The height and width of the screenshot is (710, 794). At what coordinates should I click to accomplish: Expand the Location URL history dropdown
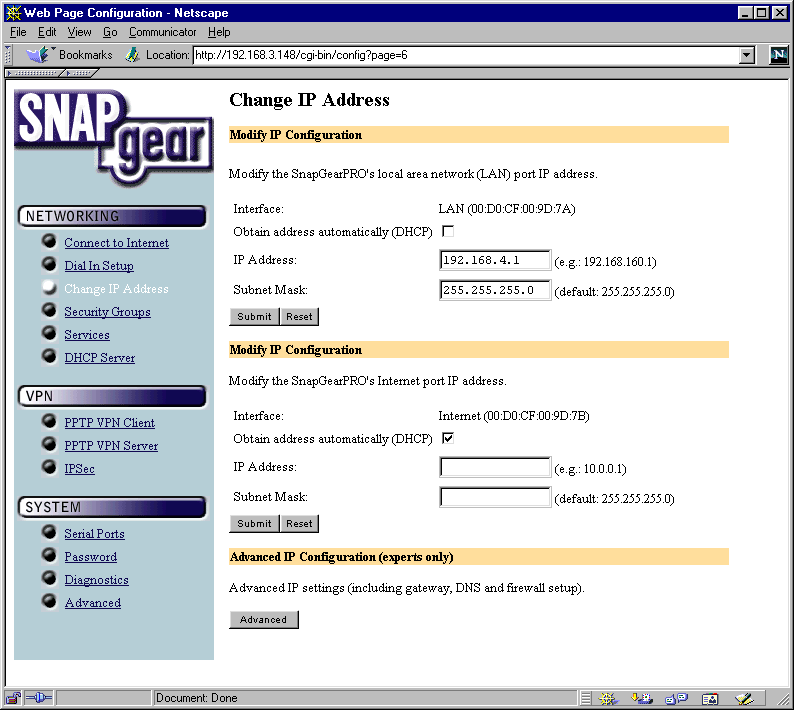[x=746, y=55]
